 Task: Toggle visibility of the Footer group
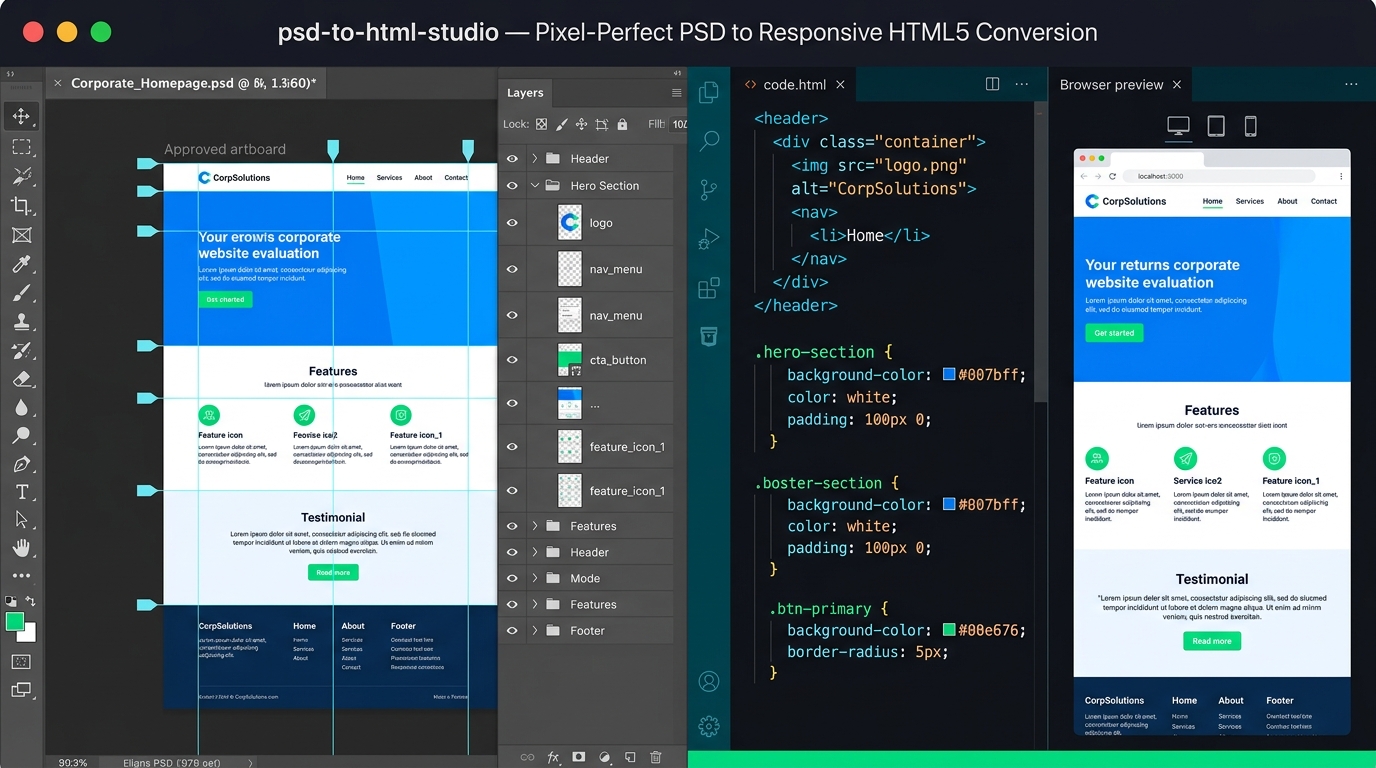pyautogui.click(x=512, y=631)
